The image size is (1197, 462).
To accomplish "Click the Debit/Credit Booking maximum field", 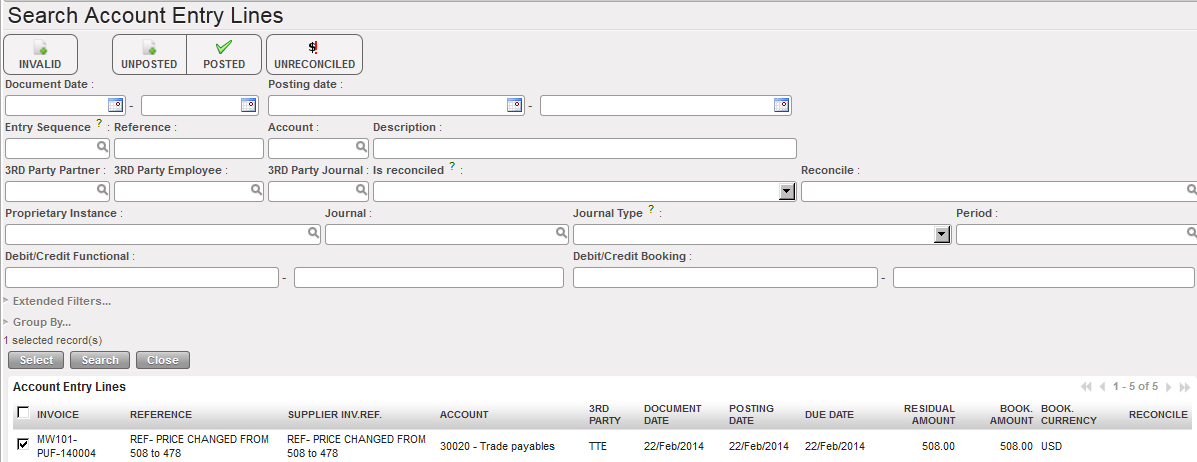I will (1044, 278).
